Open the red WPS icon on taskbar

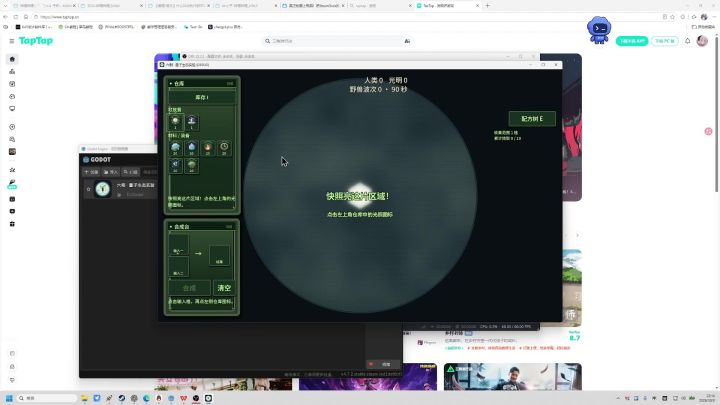(x=184, y=398)
